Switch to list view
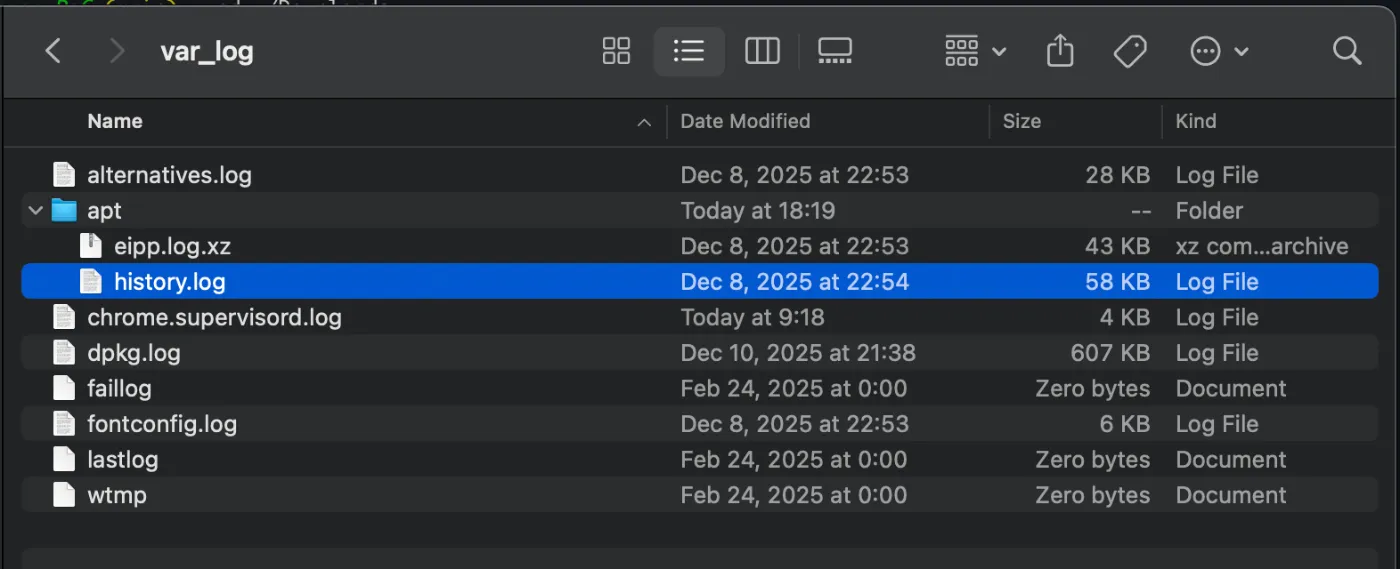Image resolution: width=1400 pixels, height=569 pixels. click(689, 51)
